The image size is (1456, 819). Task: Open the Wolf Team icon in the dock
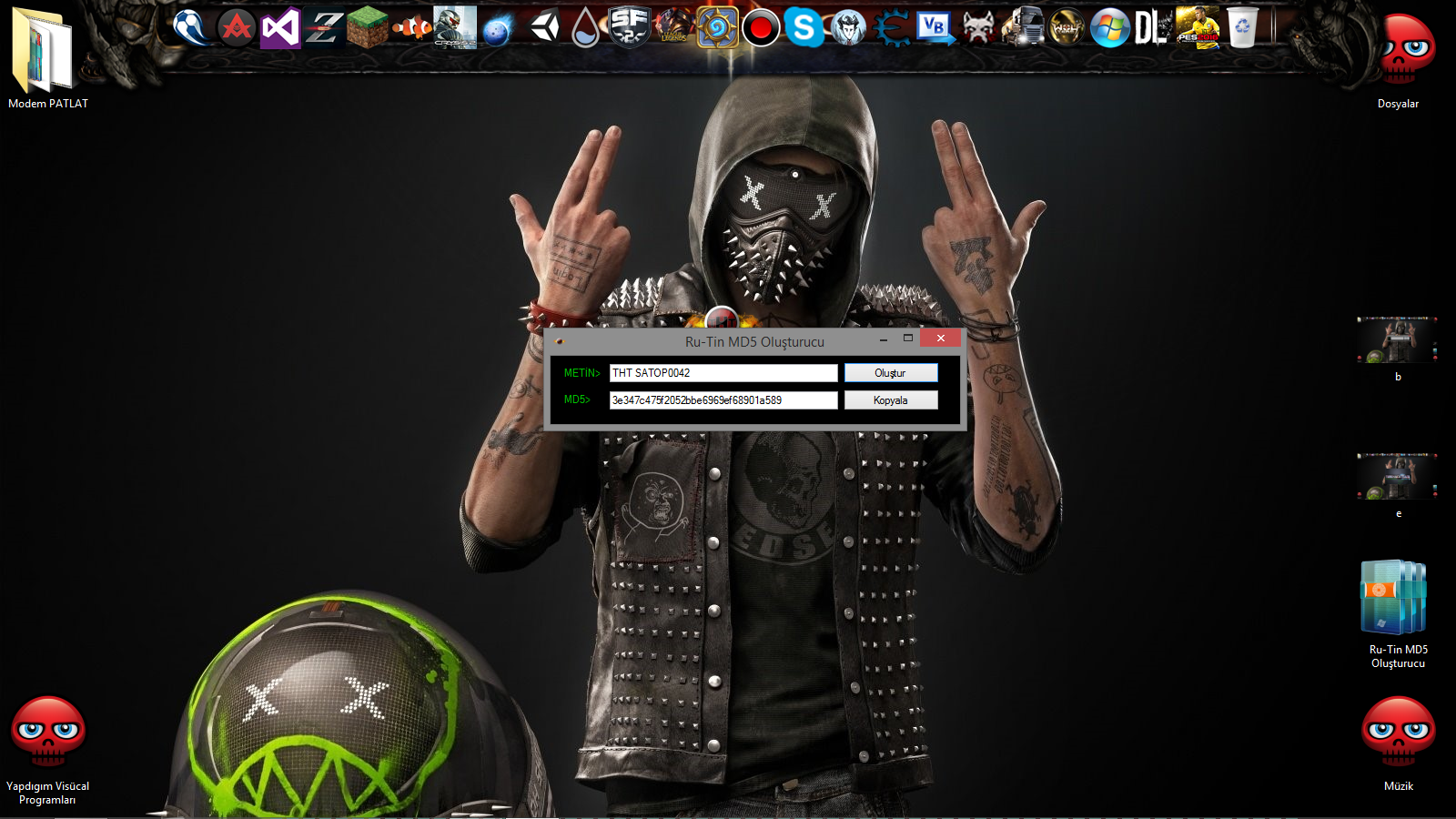tap(1067, 28)
